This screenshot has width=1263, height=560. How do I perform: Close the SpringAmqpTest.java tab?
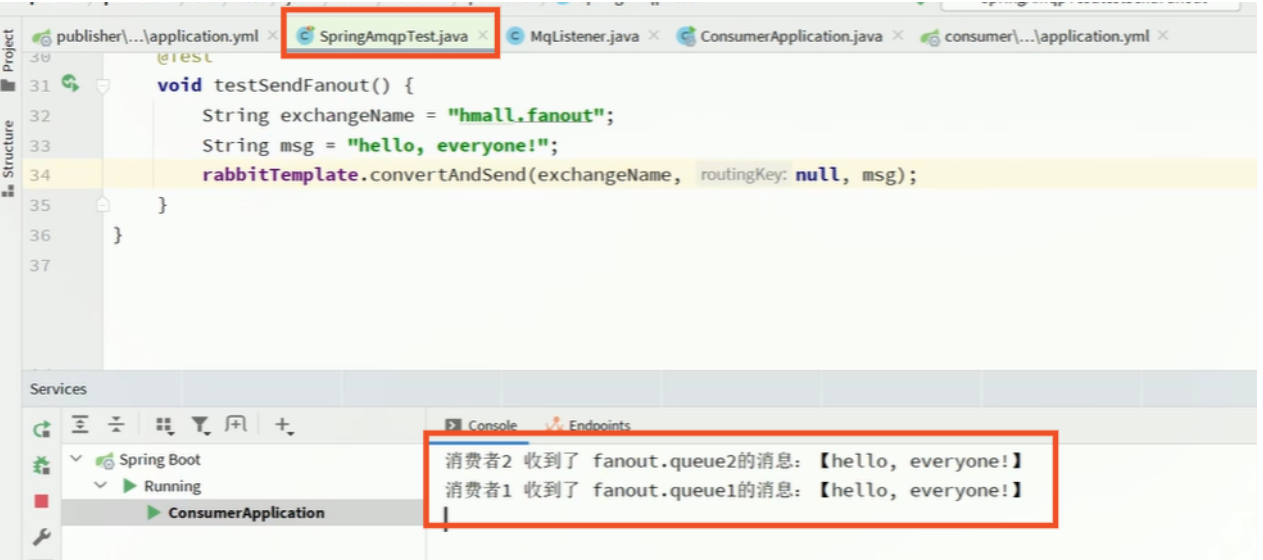483,36
